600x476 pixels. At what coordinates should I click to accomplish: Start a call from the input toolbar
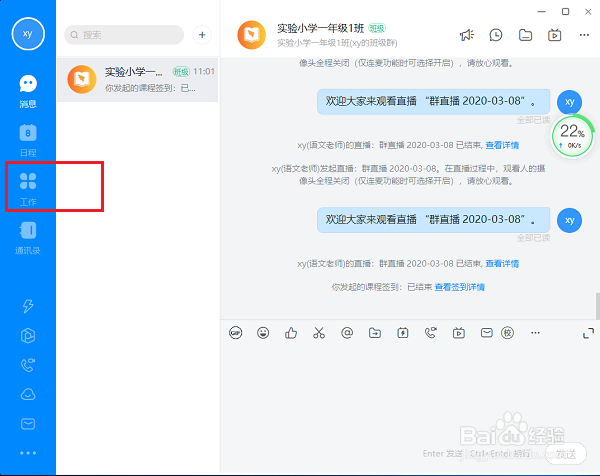[x=430, y=333]
